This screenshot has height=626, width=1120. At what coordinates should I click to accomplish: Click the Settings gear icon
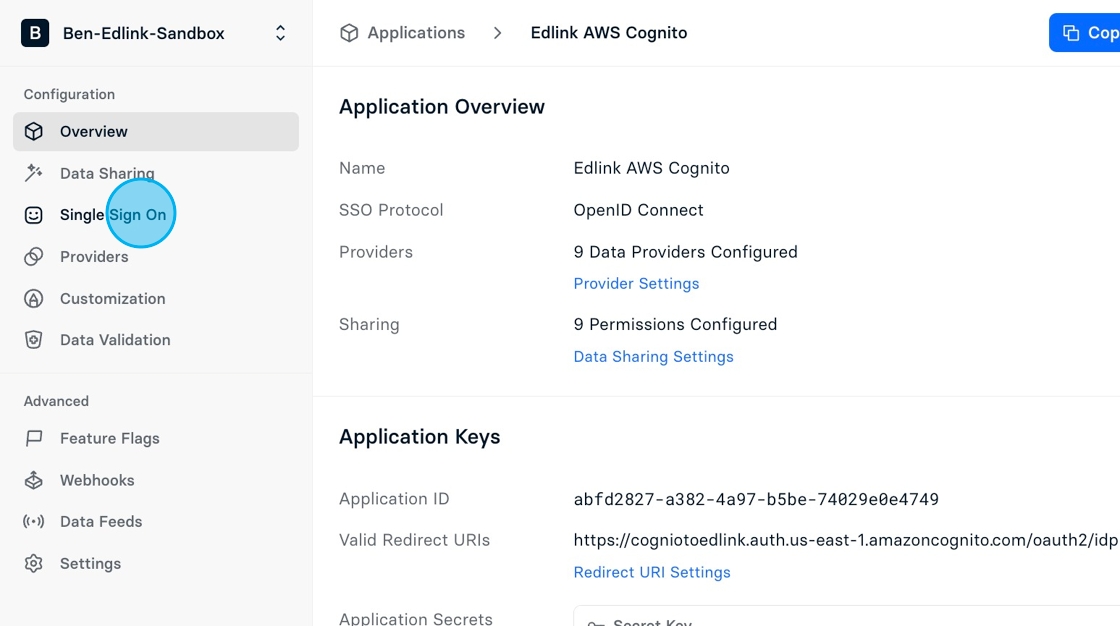tap(34, 564)
